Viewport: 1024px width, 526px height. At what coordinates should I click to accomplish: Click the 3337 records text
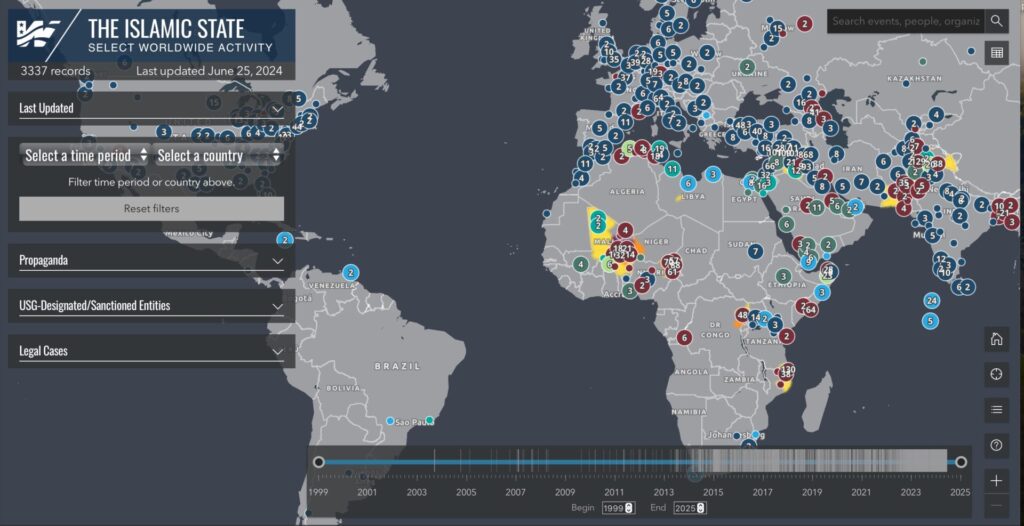click(56, 71)
